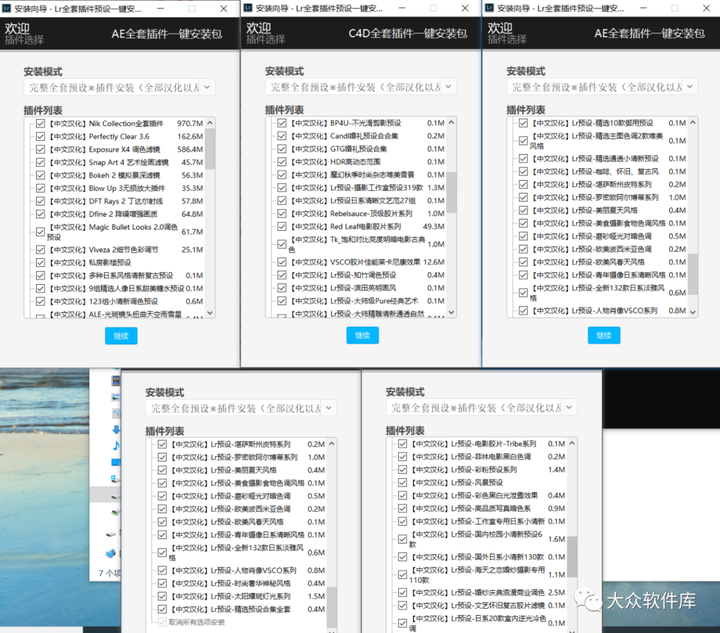Click scrollbar thumb in the Nik Collection list
The image size is (720, 633).
click(210, 149)
